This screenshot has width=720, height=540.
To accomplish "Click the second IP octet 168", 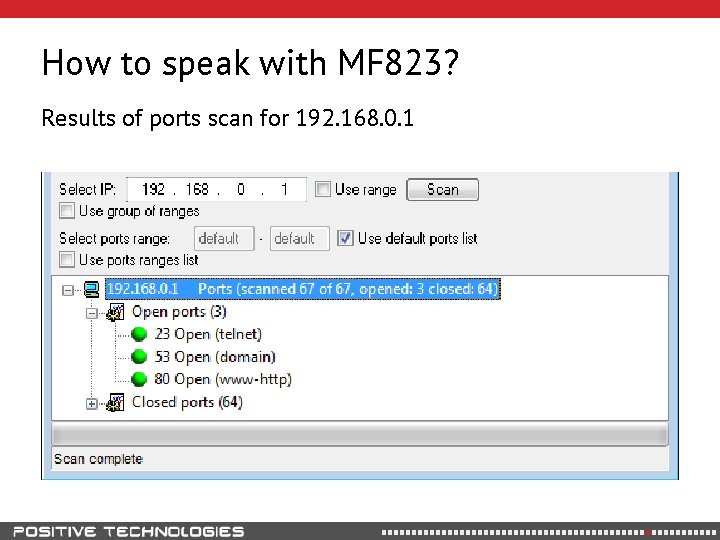I will (x=197, y=189).
